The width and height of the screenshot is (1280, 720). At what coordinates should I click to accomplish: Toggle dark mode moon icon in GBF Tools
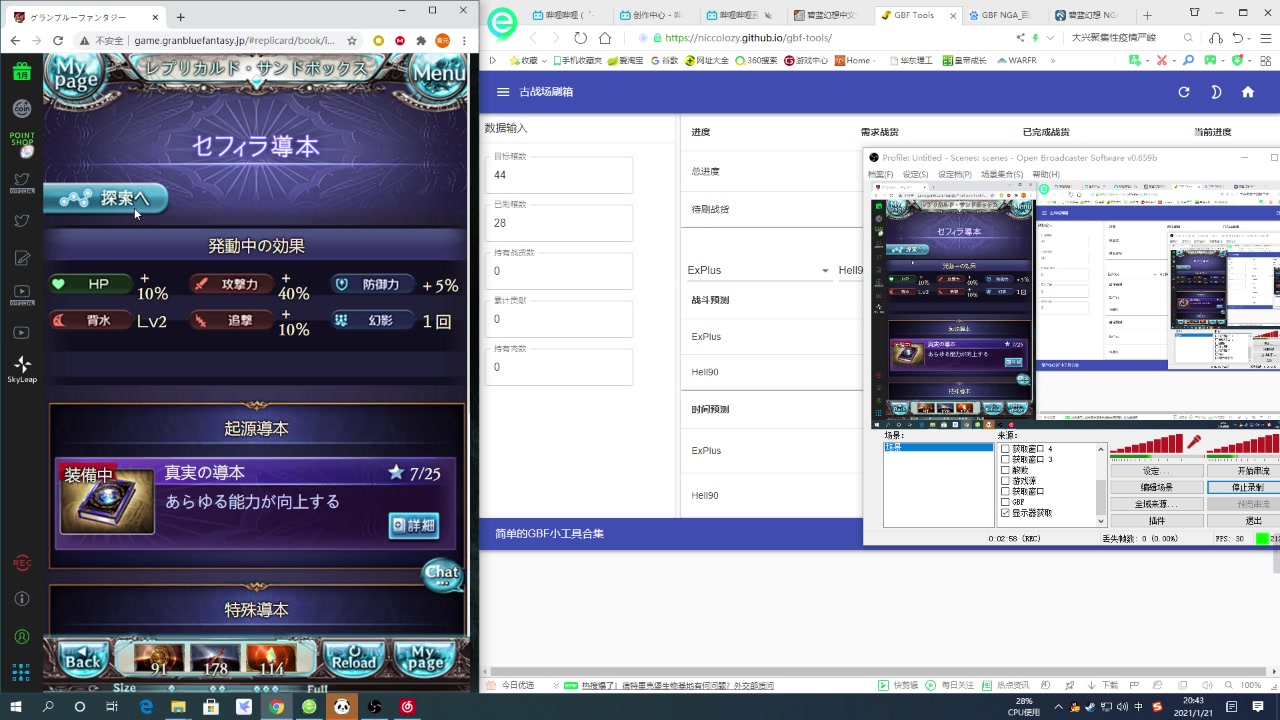click(1216, 92)
